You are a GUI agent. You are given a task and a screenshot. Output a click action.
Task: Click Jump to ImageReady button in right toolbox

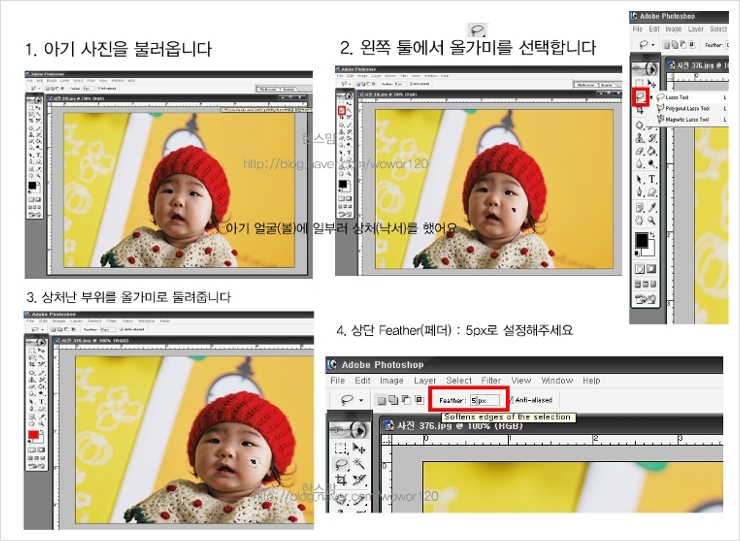[x=646, y=299]
